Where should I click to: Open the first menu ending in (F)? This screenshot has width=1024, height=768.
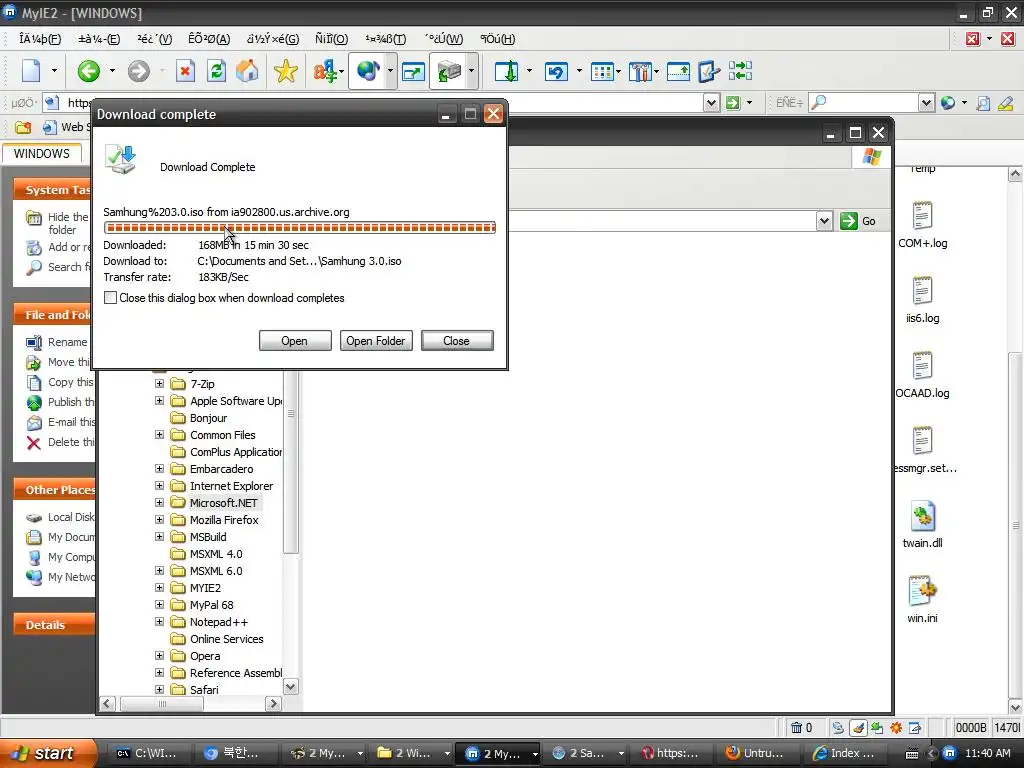coord(40,39)
